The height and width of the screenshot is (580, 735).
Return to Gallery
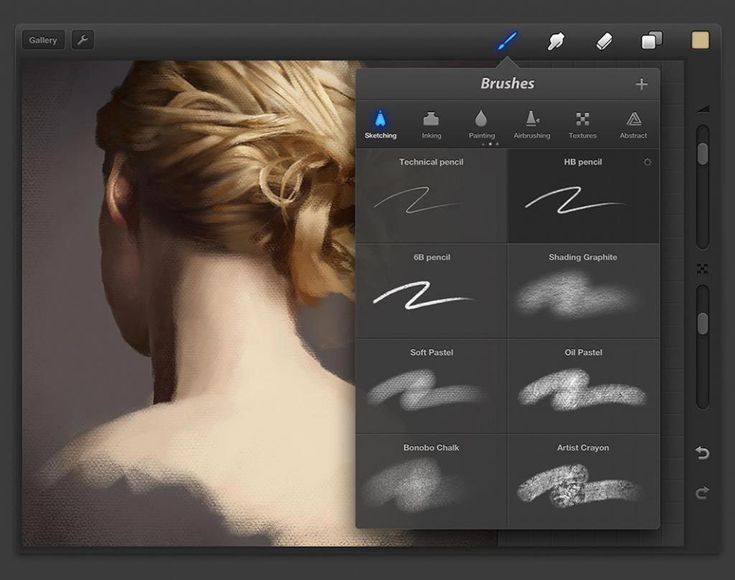tap(43, 40)
